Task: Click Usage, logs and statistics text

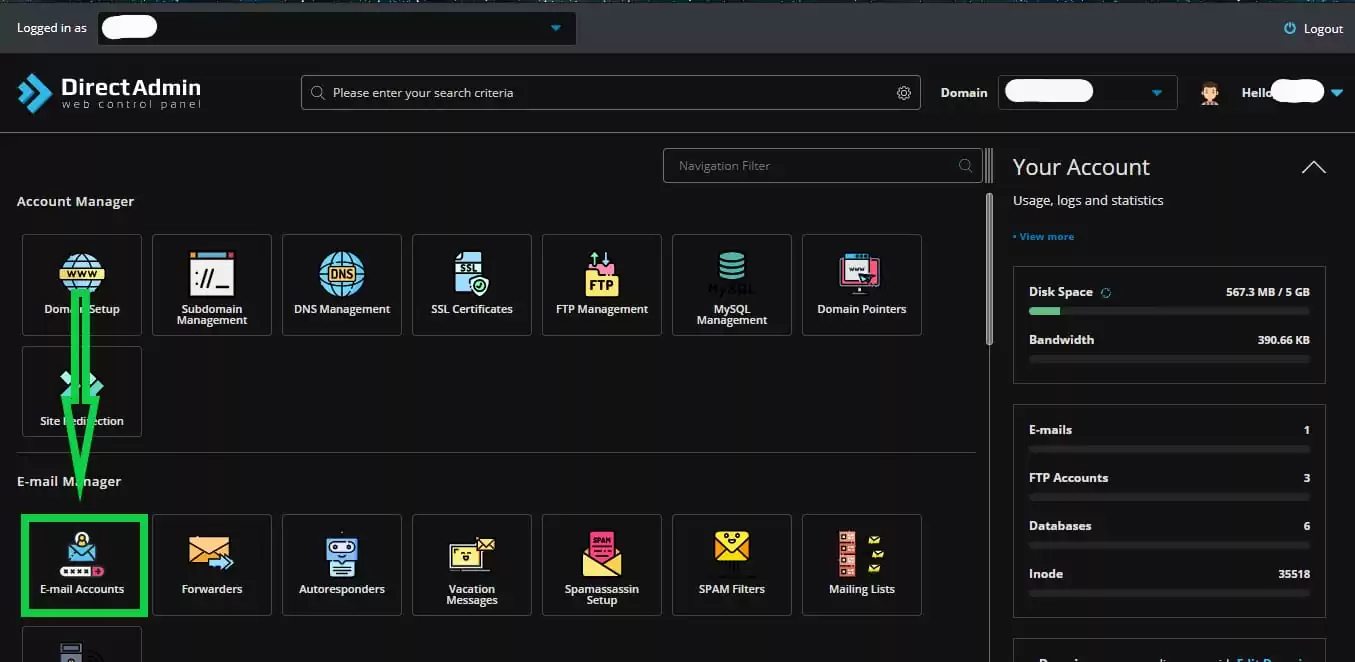Action: [x=1088, y=201]
